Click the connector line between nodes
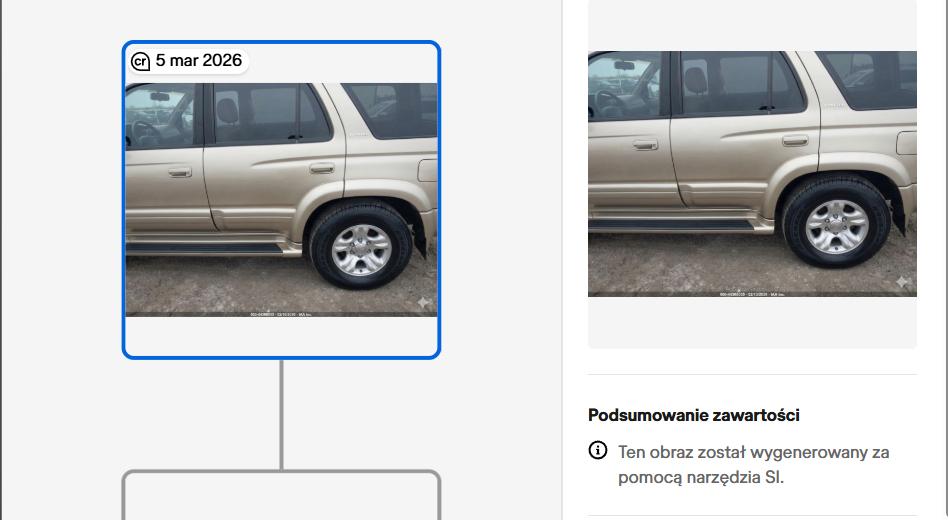The height and width of the screenshot is (520, 948). (281, 414)
